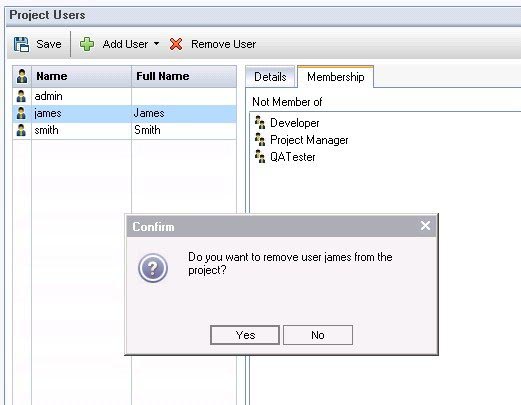
Task: Click the question mark icon in Confirm dialog
Action: tap(153, 268)
